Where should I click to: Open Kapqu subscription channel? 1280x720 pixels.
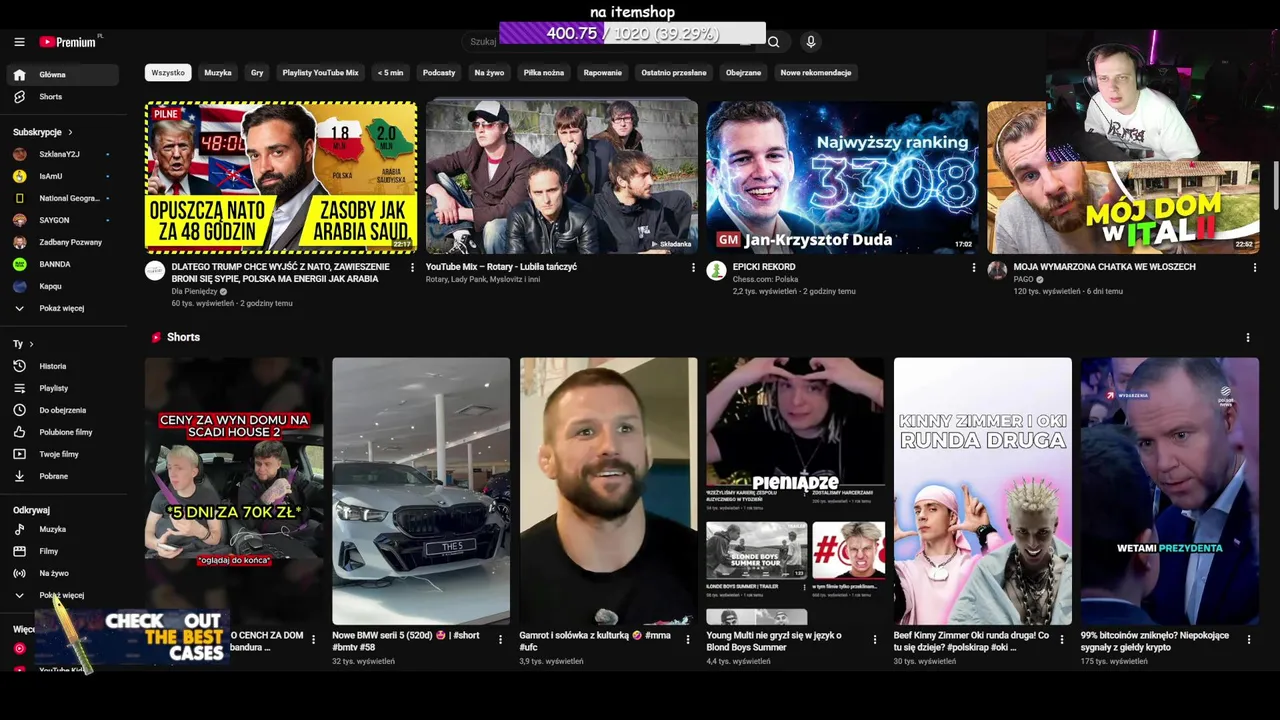point(62,286)
